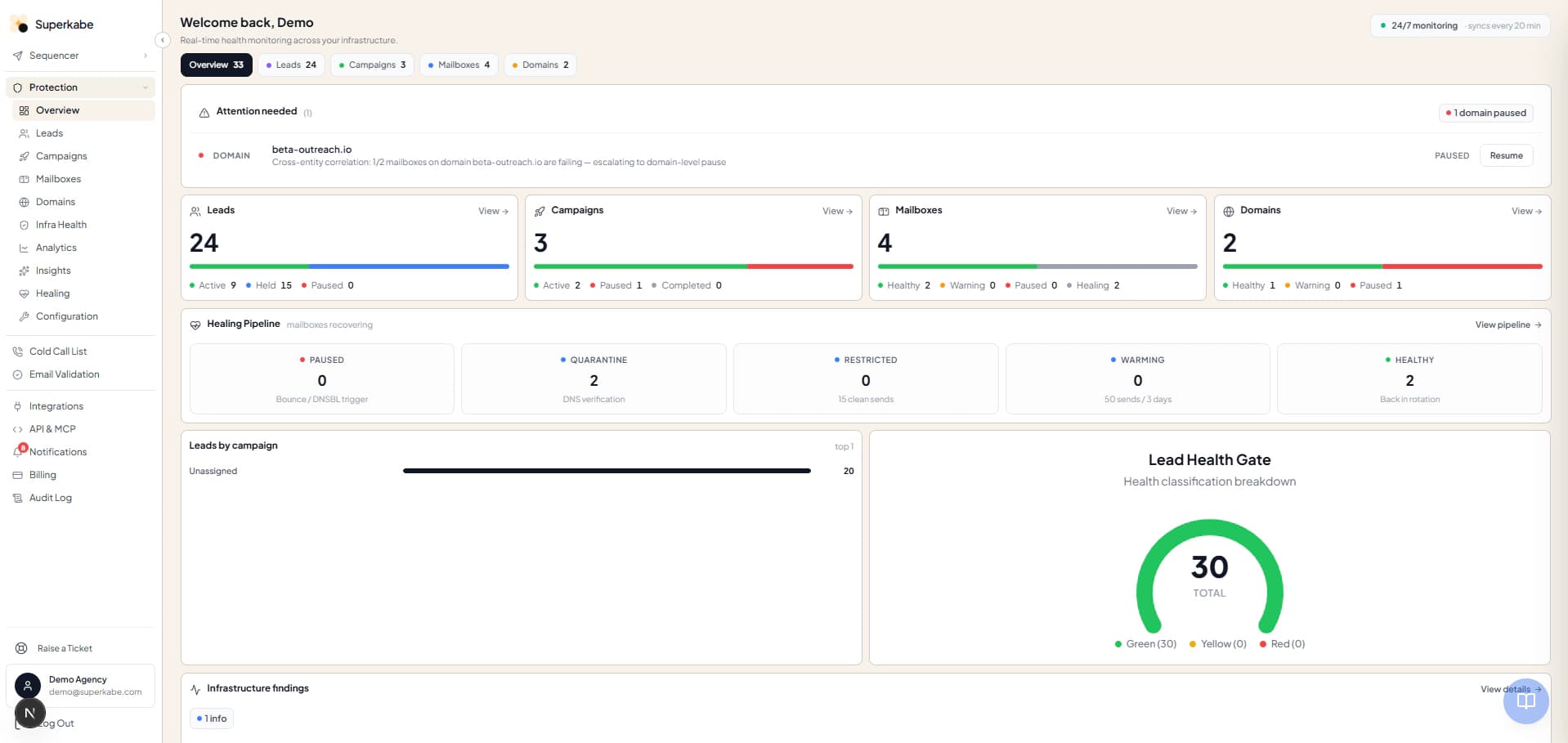Switch to the Campaigns 3 tab
This screenshot has height=743, width=1568.
coord(372,65)
